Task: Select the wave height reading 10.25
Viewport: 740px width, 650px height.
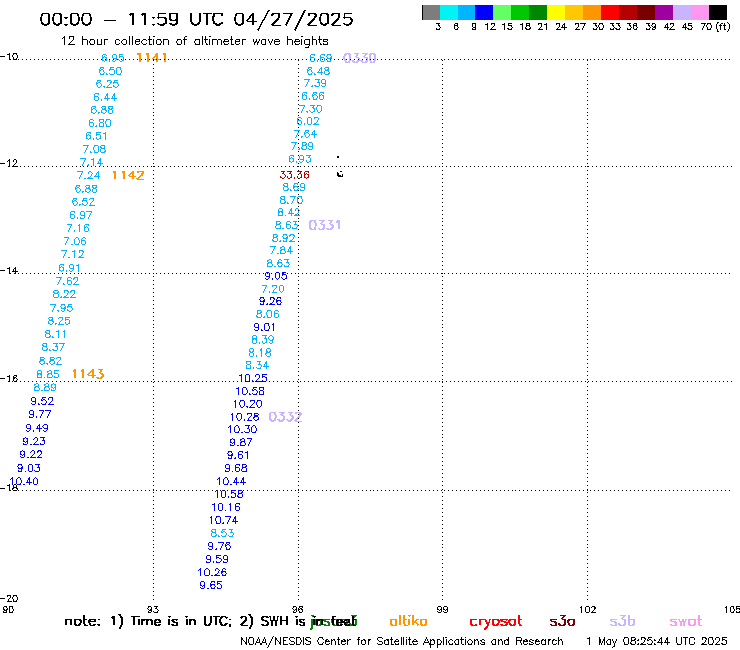Action: [x=253, y=378]
